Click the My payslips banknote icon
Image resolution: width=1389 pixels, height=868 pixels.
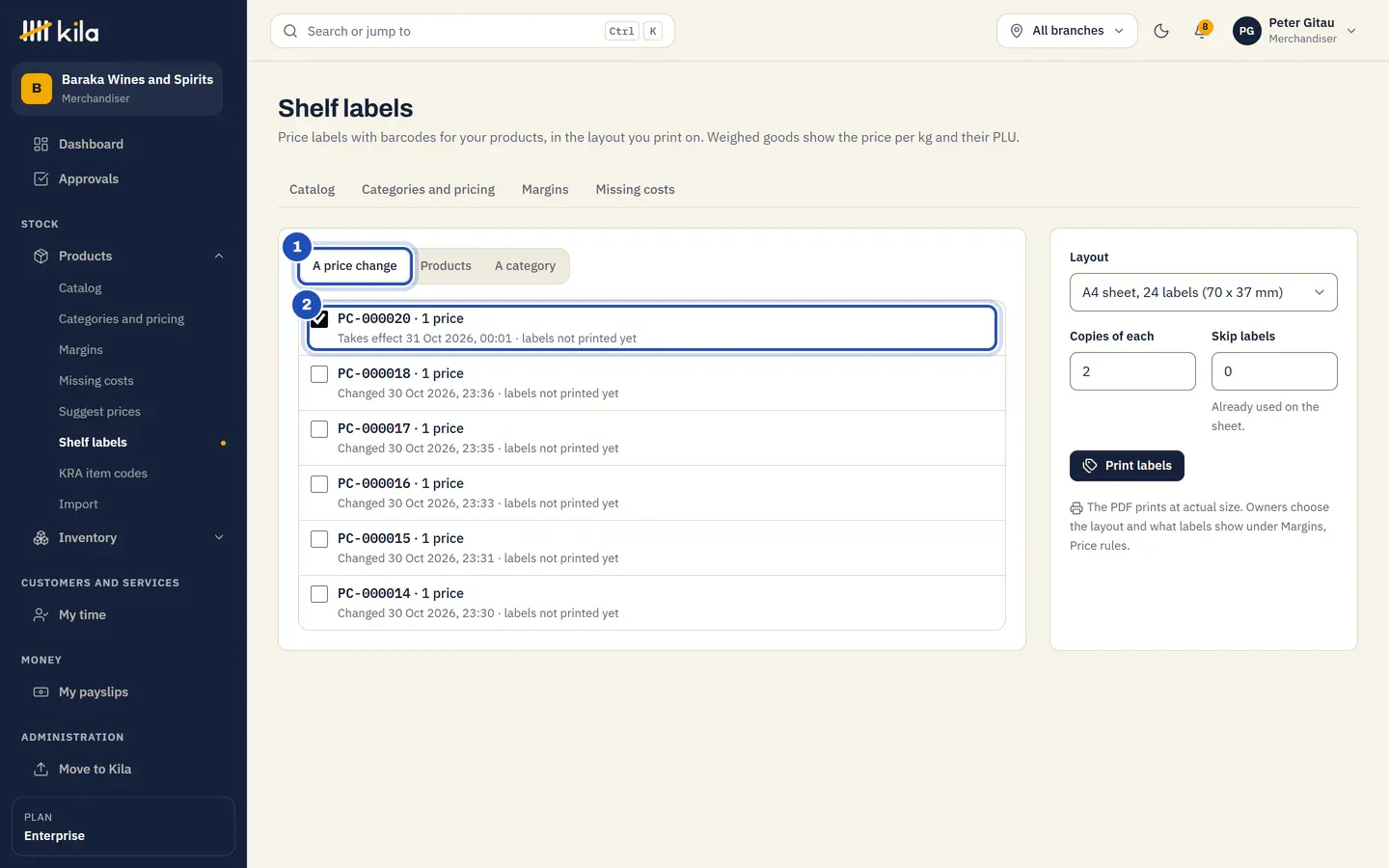coord(41,692)
